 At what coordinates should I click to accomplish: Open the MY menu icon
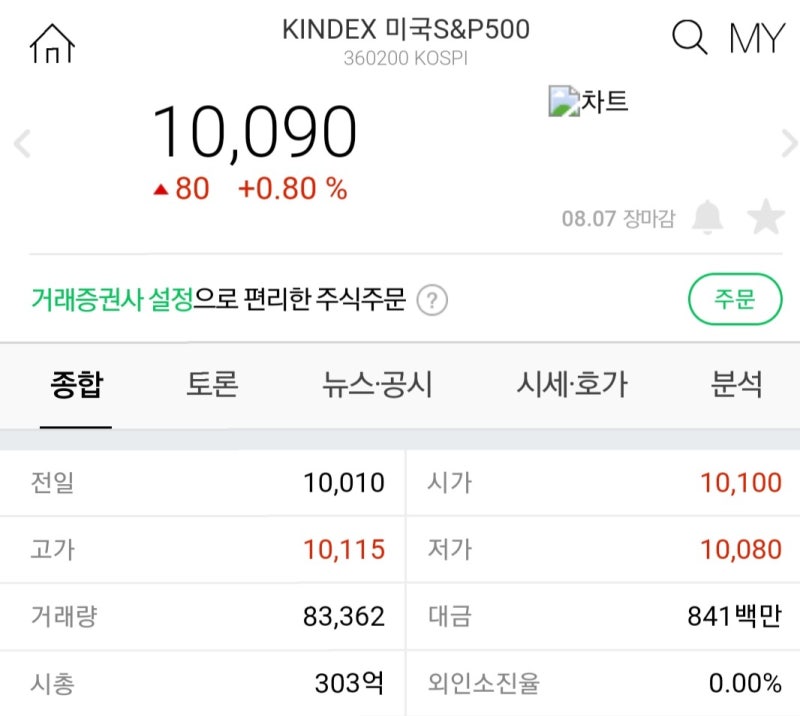(755, 38)
